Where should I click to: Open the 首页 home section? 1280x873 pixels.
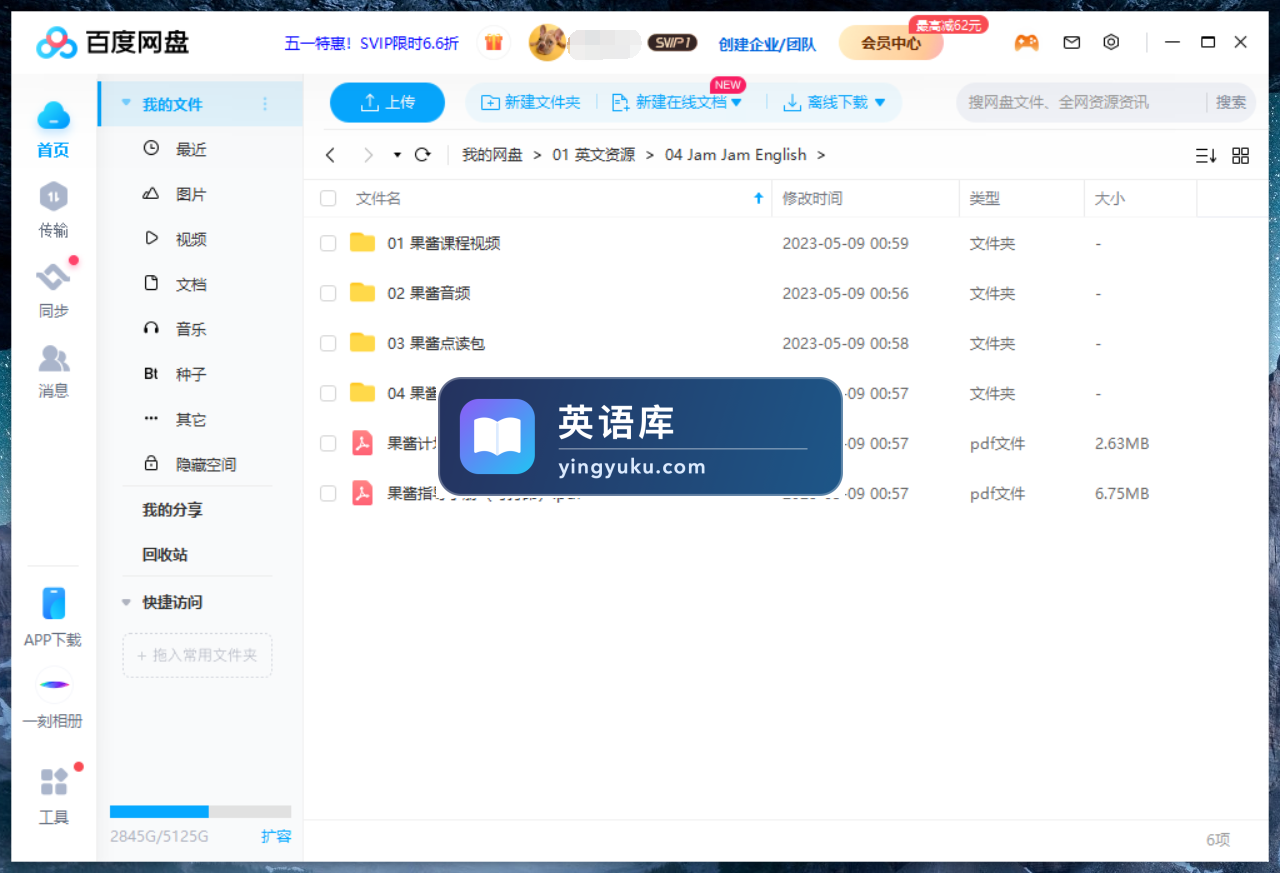click(53, 130)
